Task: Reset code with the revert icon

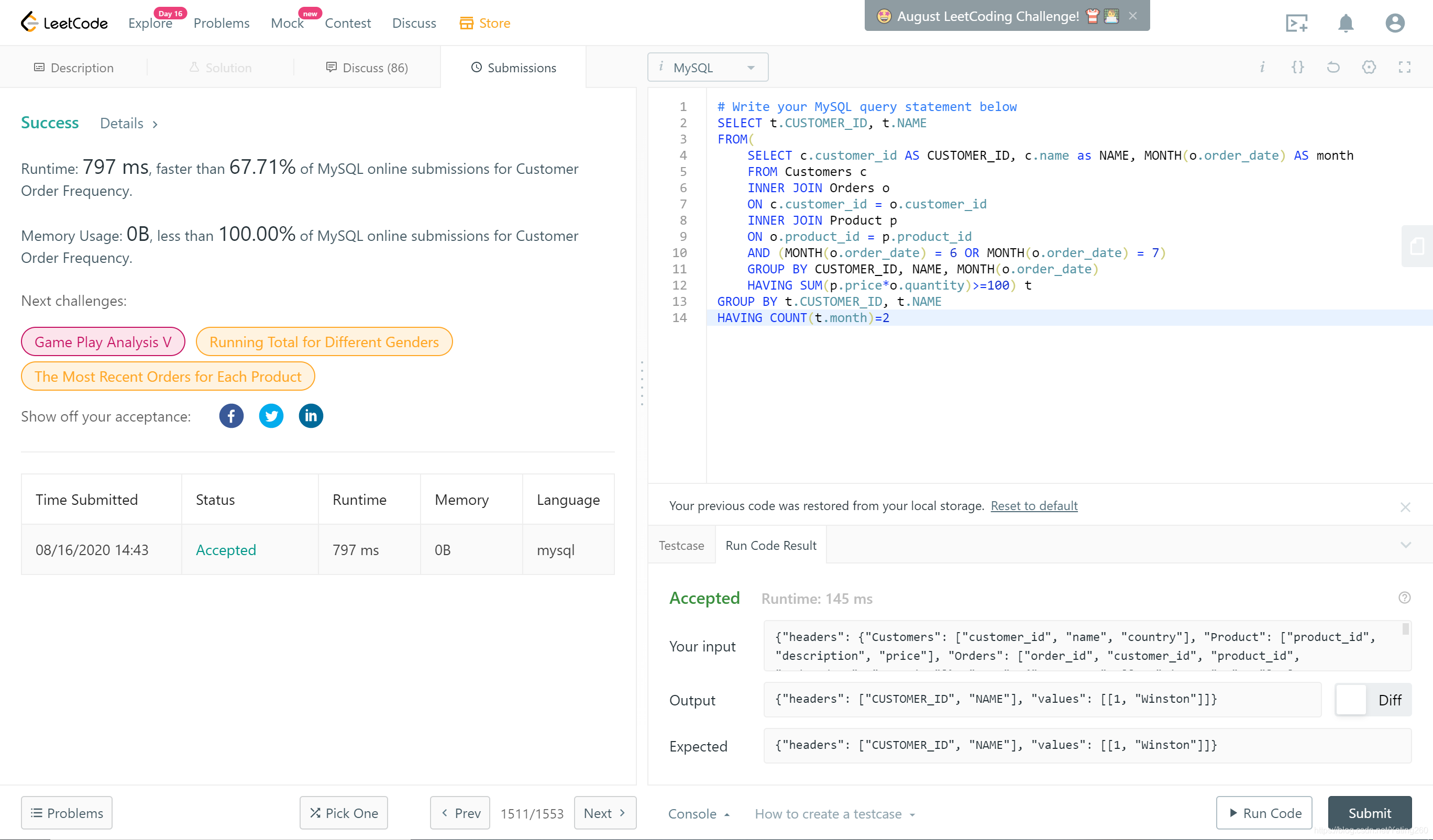Action: tap(1333, 67)
